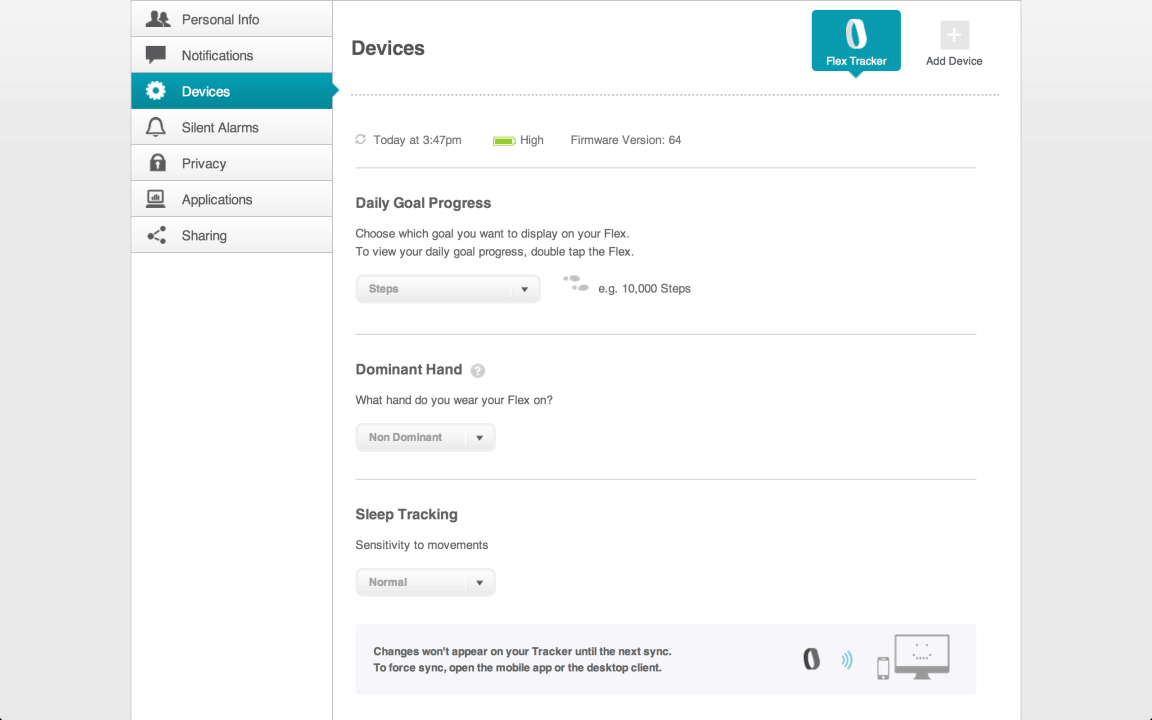
Task: Click the Applications laptop icon
Action: [156, 198]
